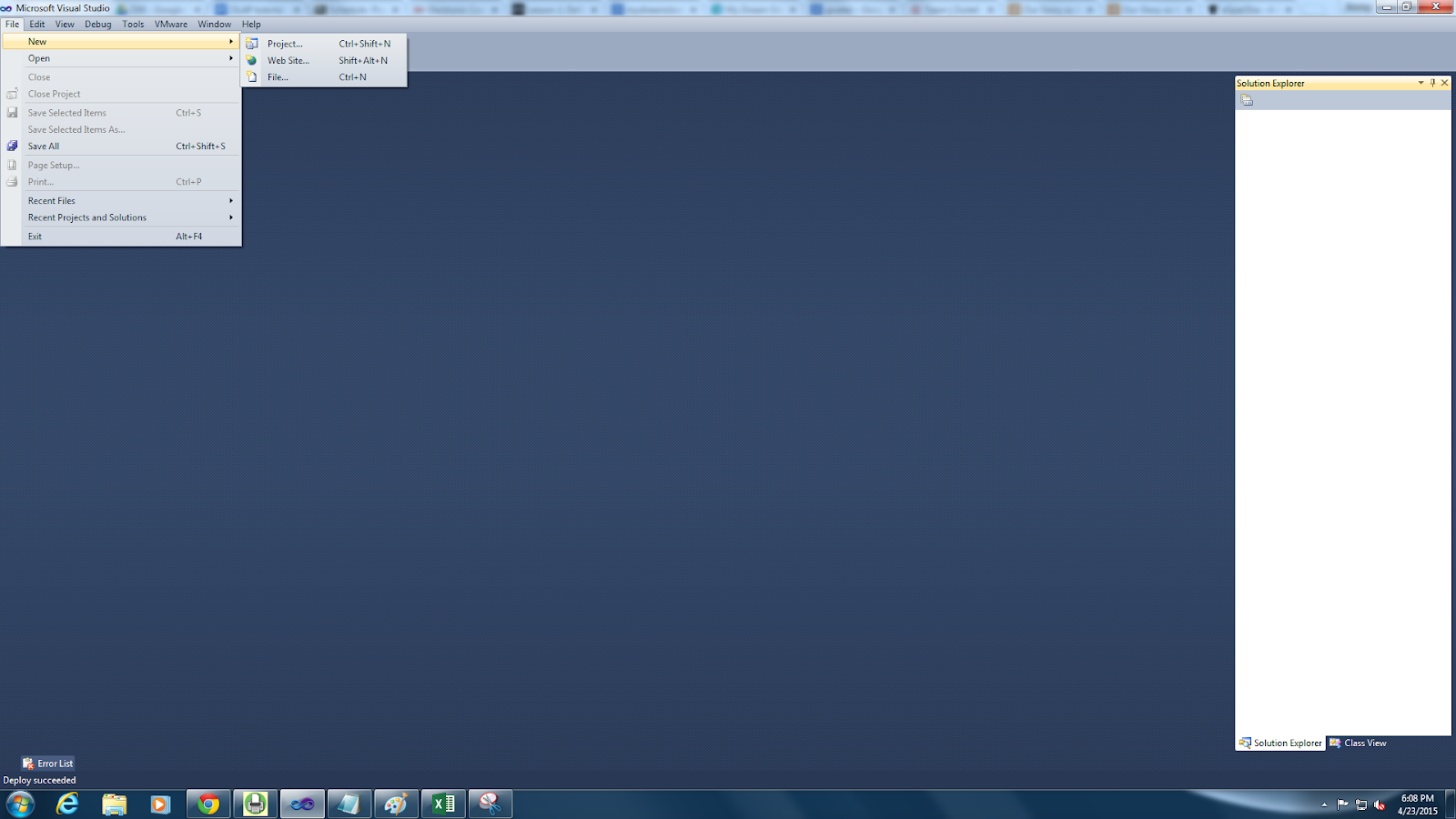Expand Recent Projects and Solutions submenu

pyautogui.click(x=121, y=217)
